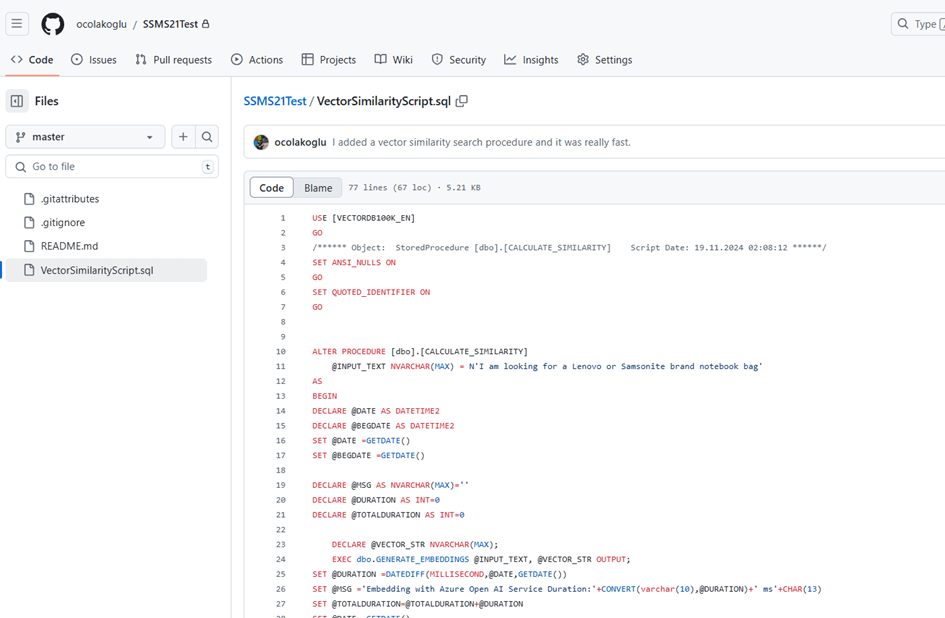
Task: Click the GitHub logo icon
Action: click(x=52, y=24)
